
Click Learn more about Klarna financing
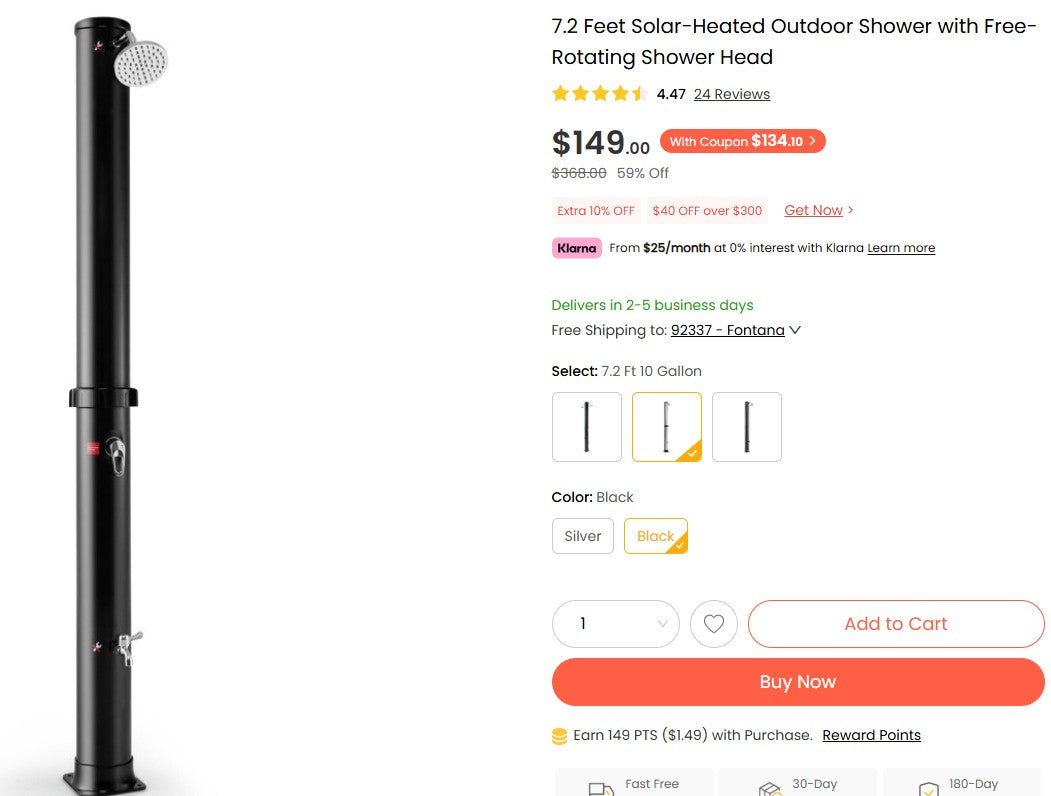pos(900,247)
